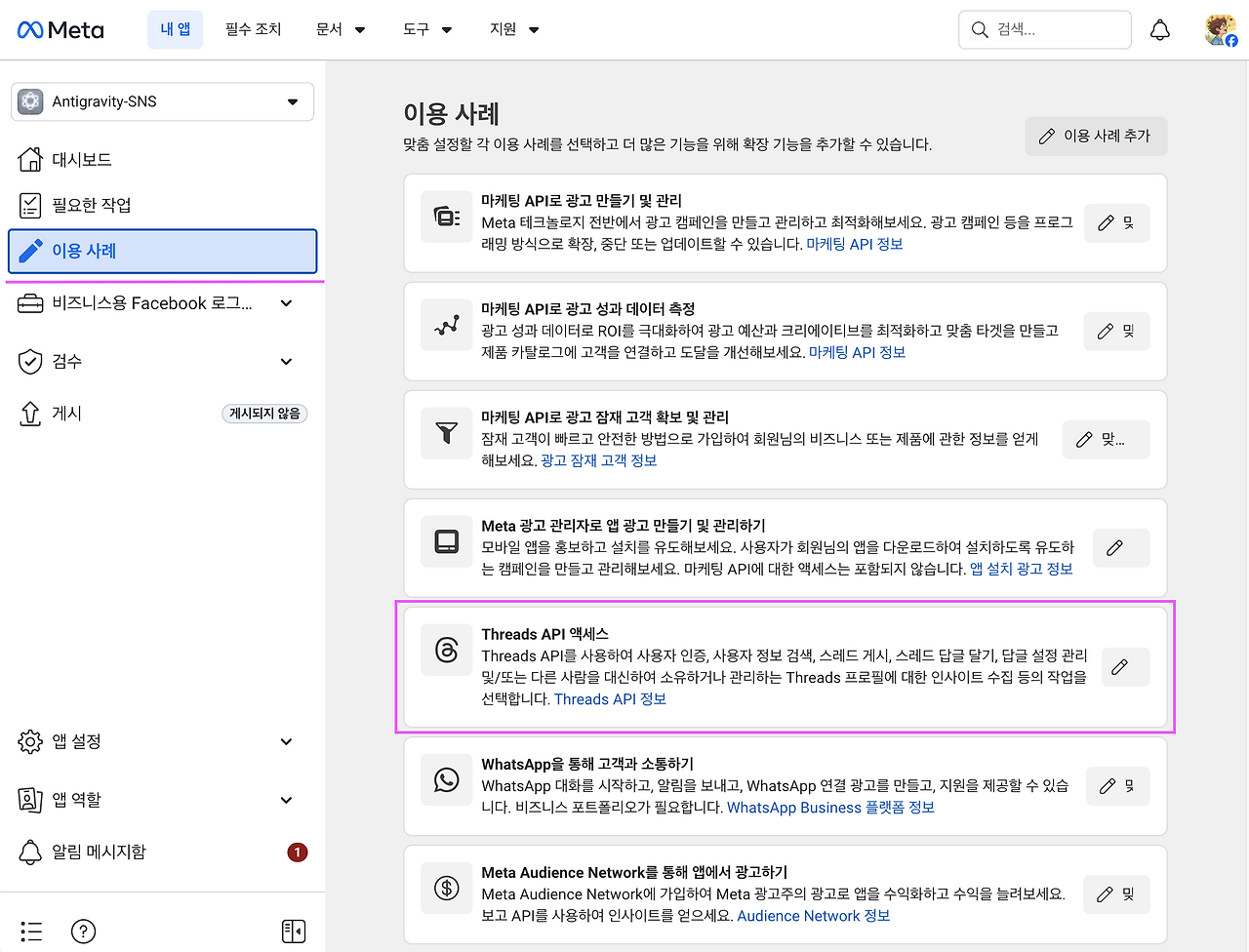This screenshot has width=1249, height=952.
Task: Open the Threads API 정보 link
Action: [611, 699]
